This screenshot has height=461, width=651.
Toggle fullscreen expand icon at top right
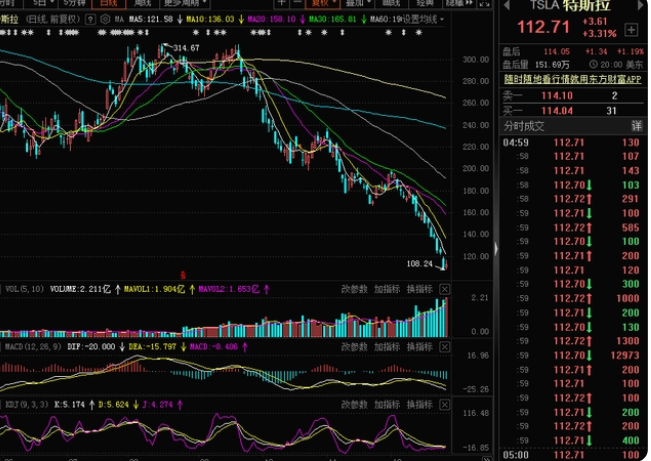click(484, 3)
